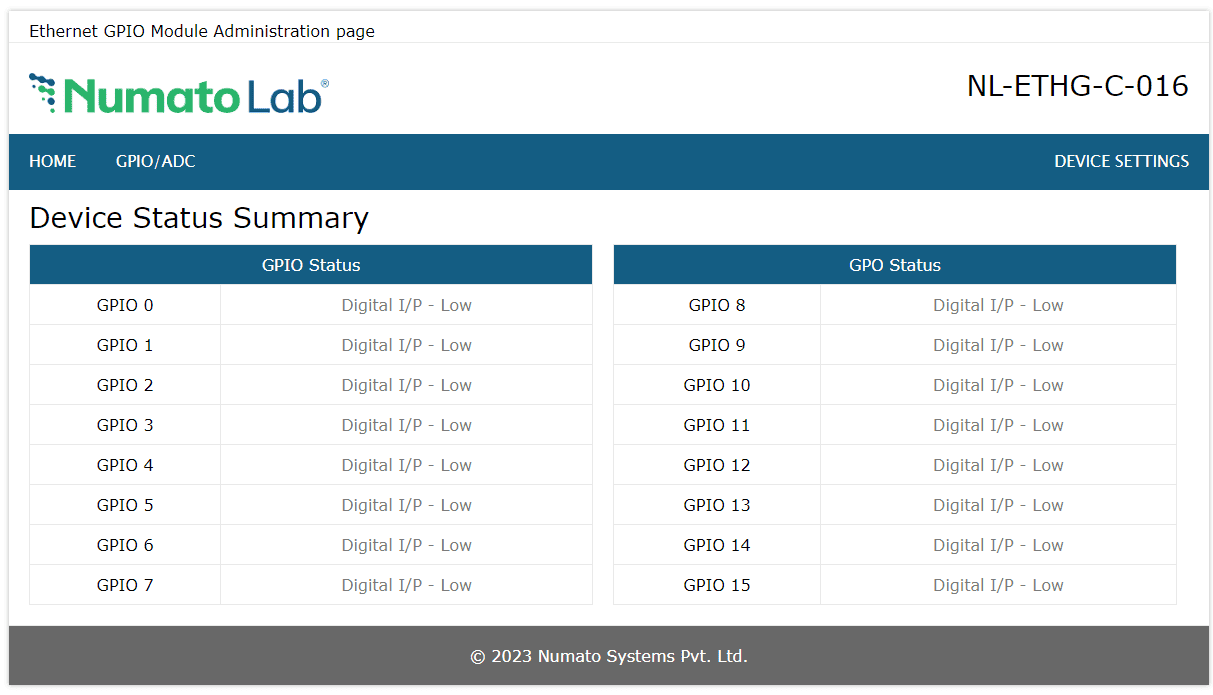
Task: Select the GPIO 0 row label
Action: (125, 304)
